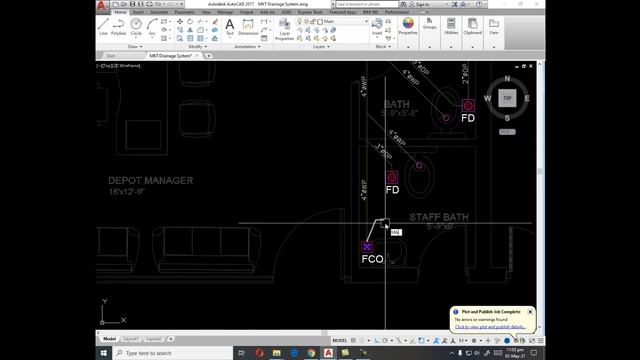Select the Line drawing tool

tap(103, 27)
